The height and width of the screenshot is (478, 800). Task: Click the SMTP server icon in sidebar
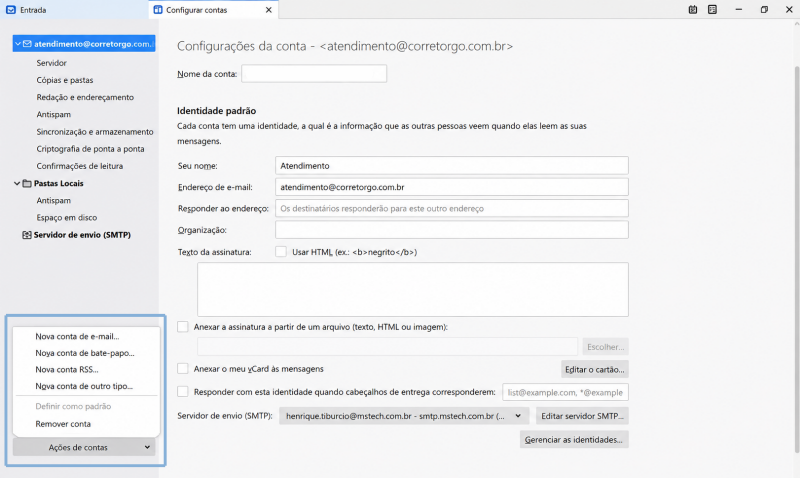[27, 235]
